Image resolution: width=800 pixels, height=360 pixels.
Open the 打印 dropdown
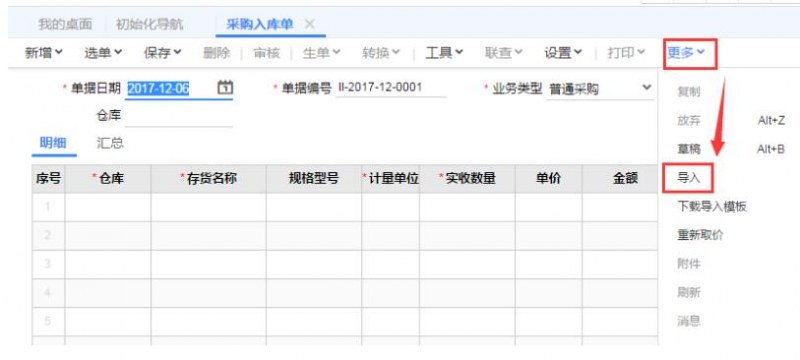(x=626, y=53)
